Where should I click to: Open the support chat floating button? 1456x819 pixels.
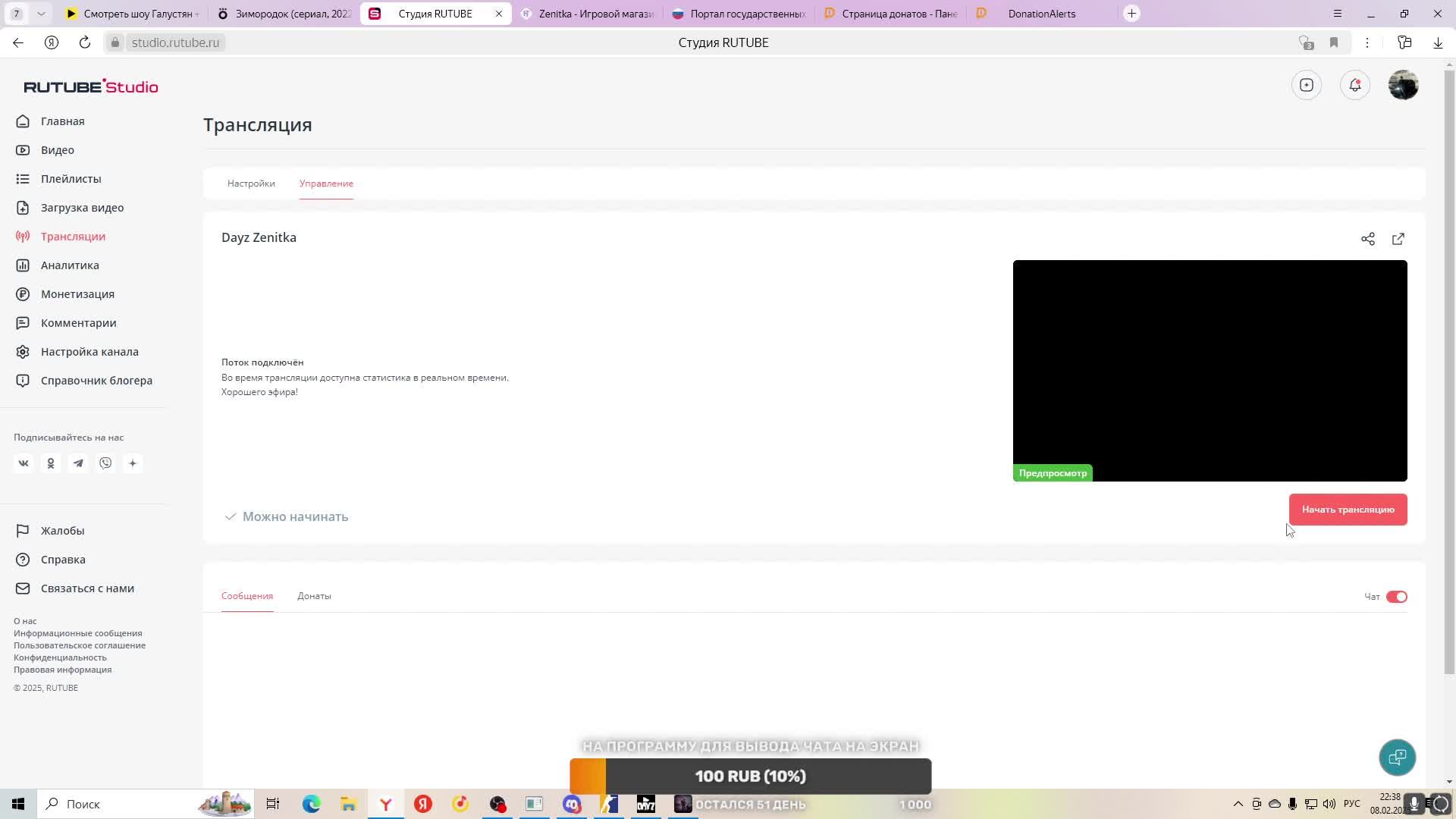[x=1398, y=757]
